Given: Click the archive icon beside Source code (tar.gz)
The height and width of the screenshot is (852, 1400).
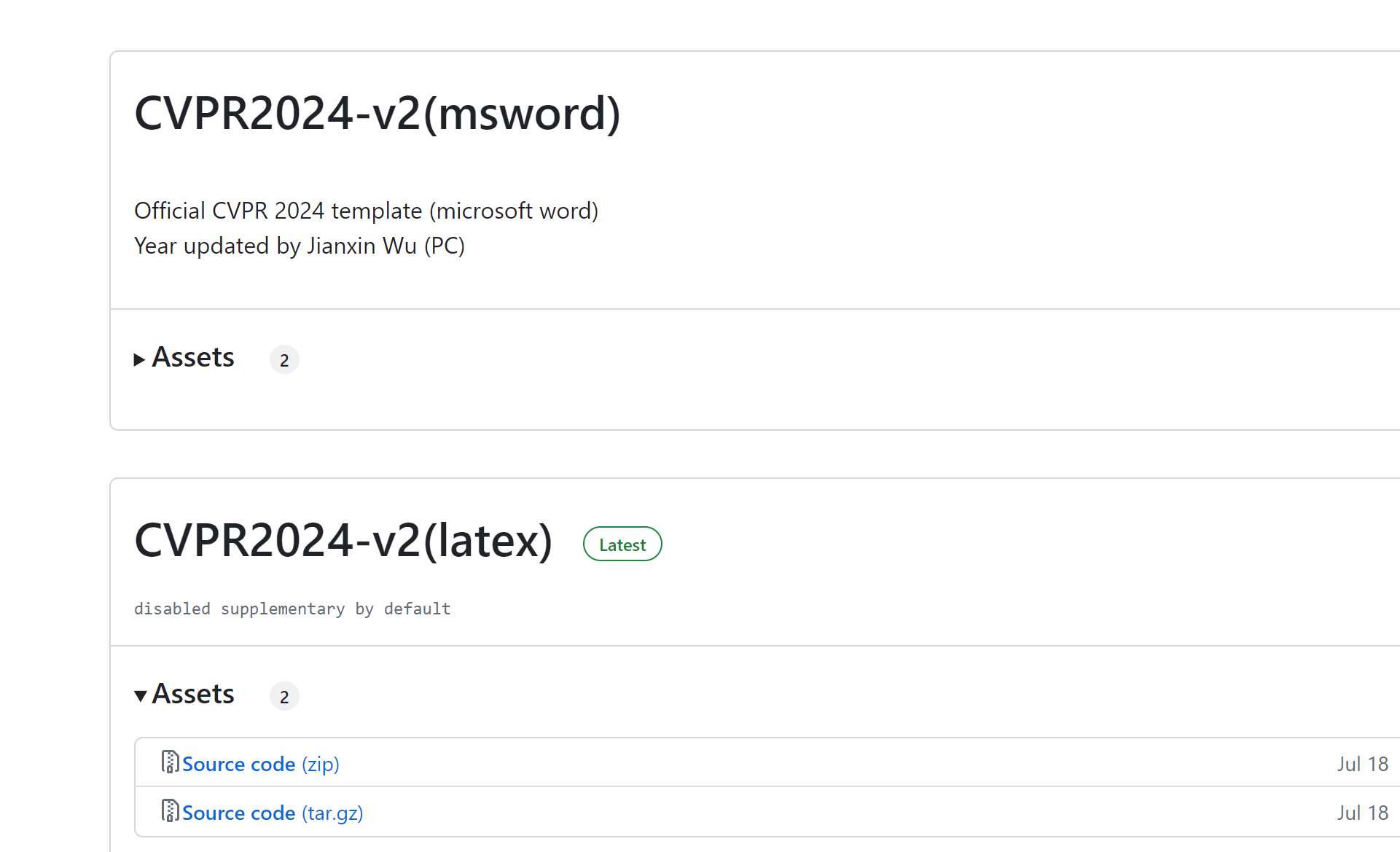Looking at the screenshot, I should point(170,811).
